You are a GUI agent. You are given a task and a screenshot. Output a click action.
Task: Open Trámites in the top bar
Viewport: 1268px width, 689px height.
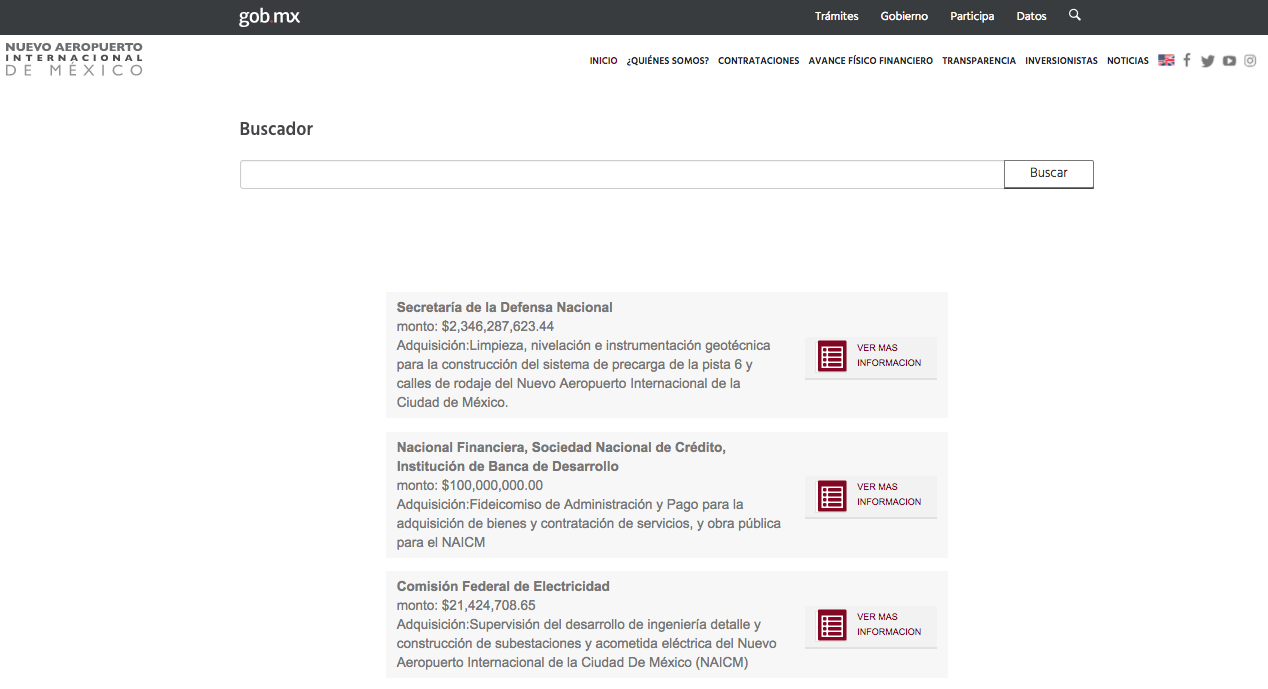(837, 16)
